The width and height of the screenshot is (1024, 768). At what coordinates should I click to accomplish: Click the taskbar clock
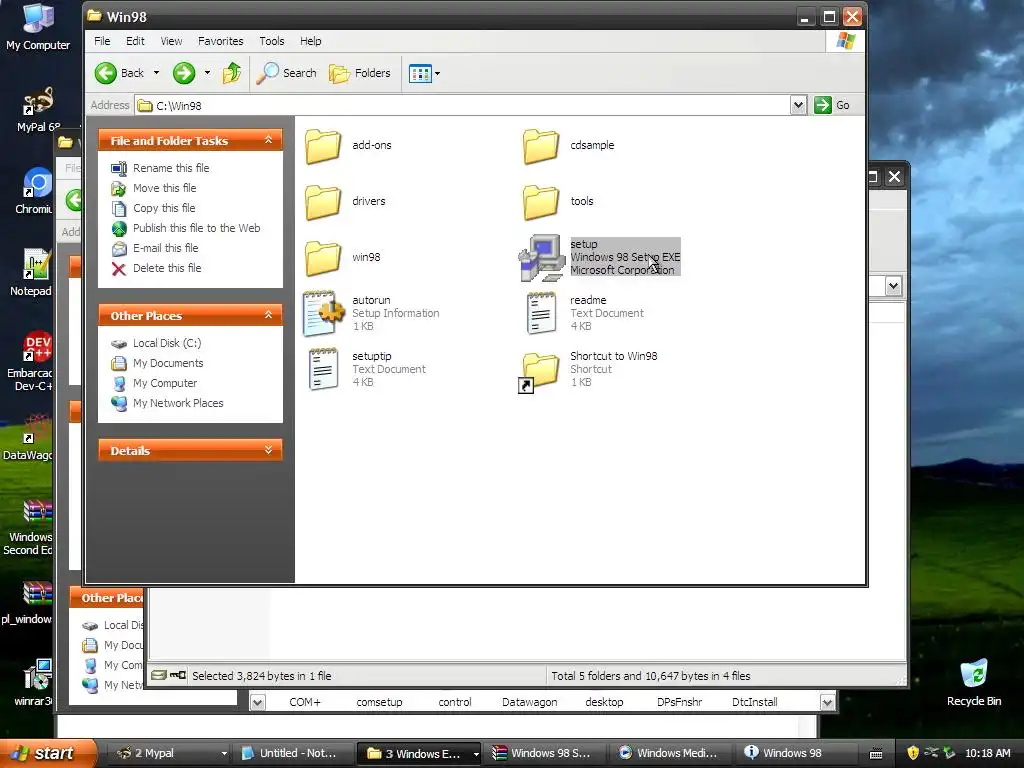tap(987, 753)
